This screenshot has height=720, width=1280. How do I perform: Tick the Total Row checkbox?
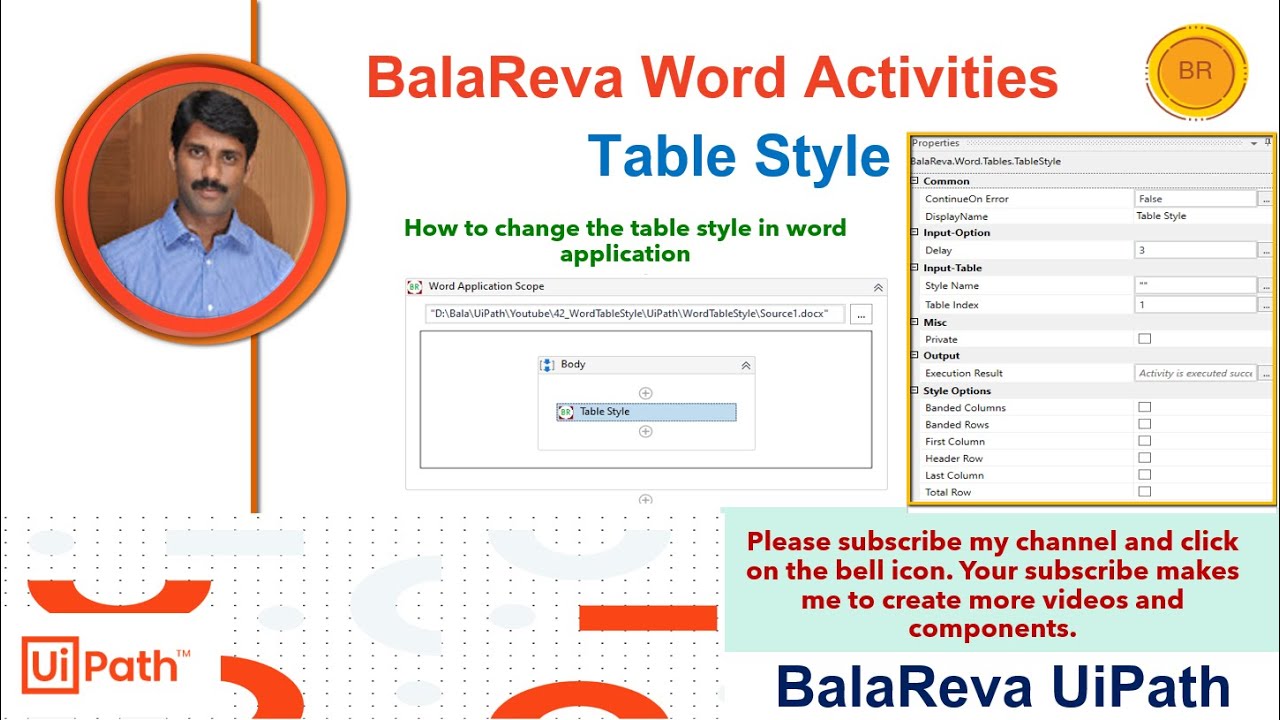point(1145,492)
